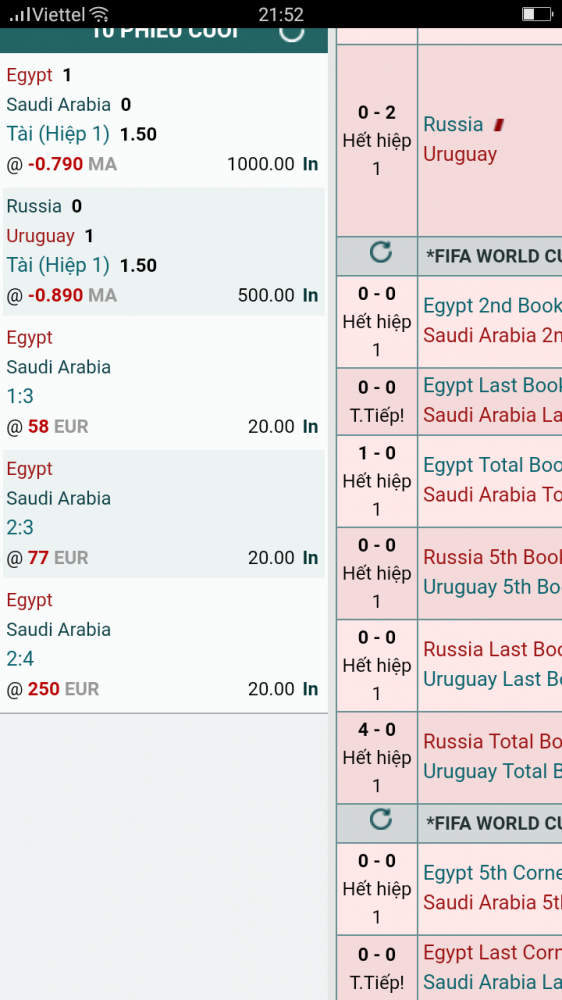
Task: Tap the battery icon in status bar
Action: pyautogui.click(x=536, y=14)
